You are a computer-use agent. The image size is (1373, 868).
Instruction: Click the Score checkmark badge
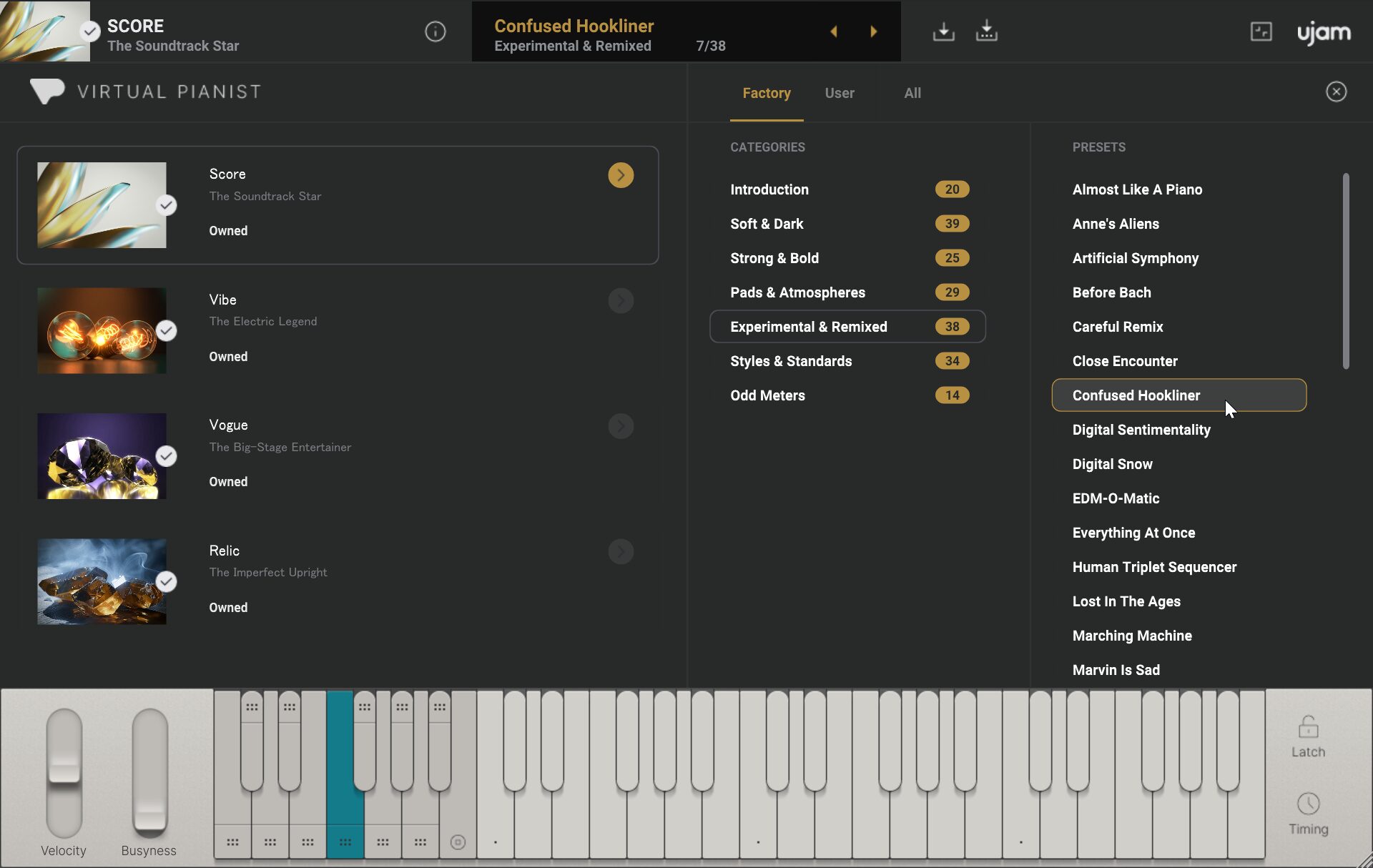coord(166,205)
